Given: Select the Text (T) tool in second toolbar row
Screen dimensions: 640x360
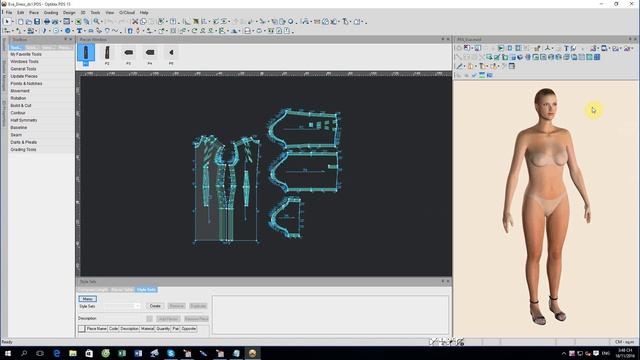Looking at the screenshot, I should [80, 31].
